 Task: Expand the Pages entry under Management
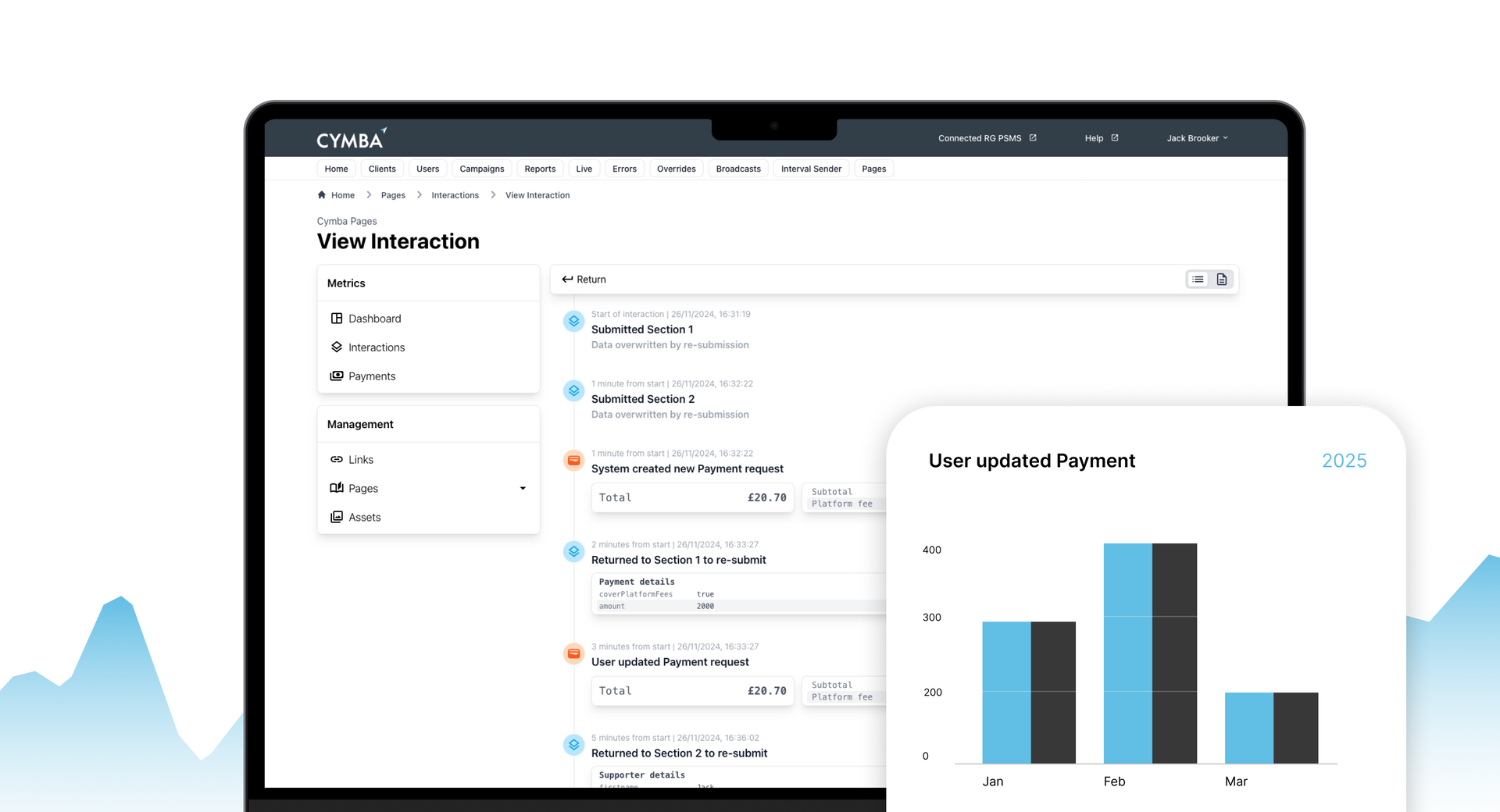click(523, 488)
